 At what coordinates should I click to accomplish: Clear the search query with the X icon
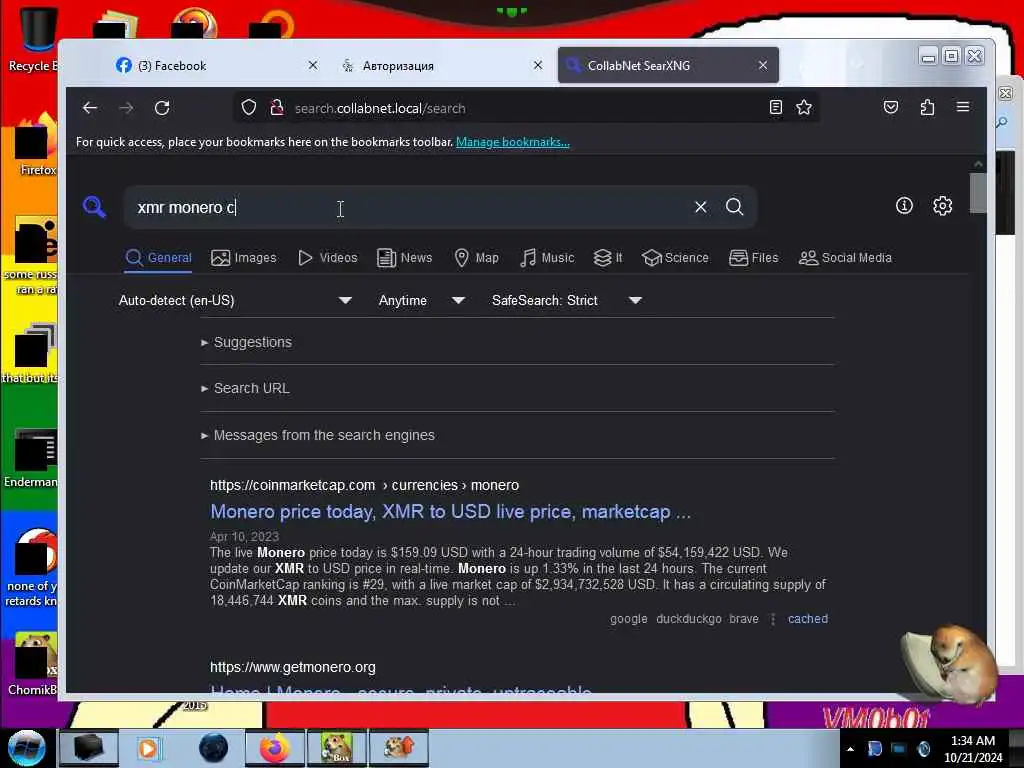(x=701, y=207)
